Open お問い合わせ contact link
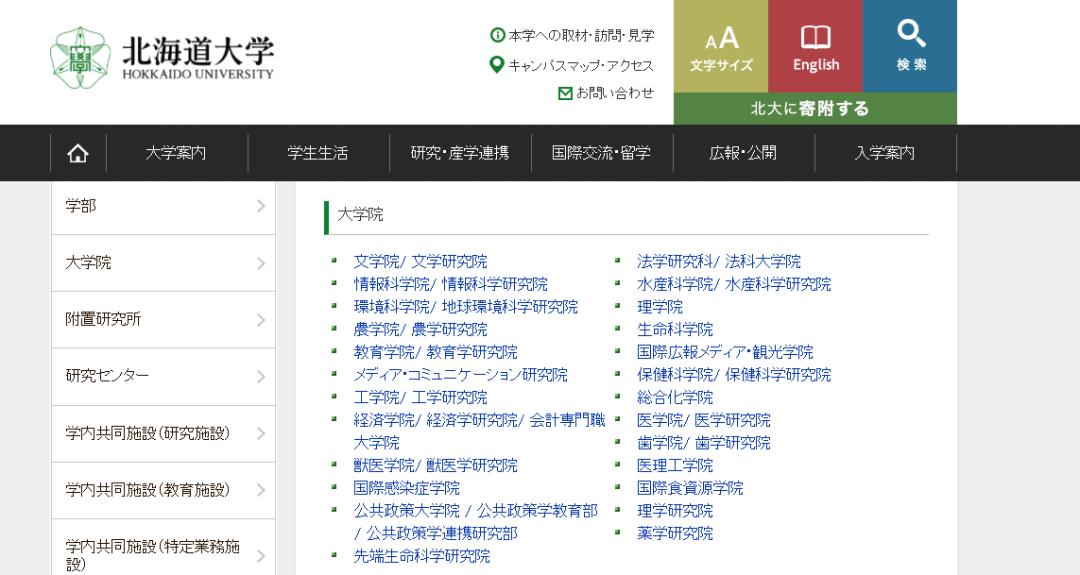Viewport: 1080px width, 575px height. coord(614,93)
